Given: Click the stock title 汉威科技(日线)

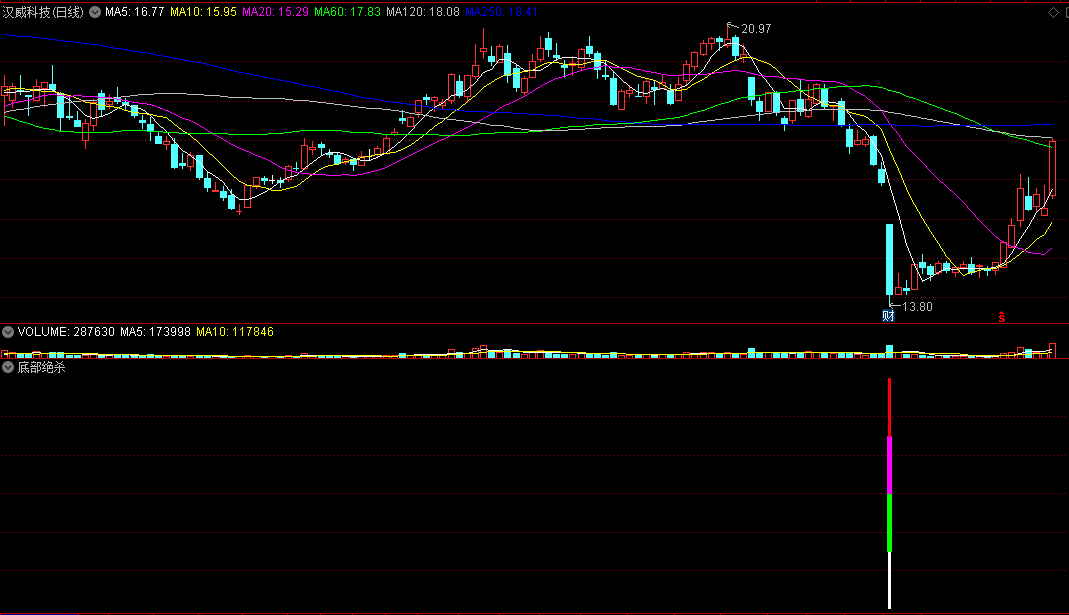Looking at the screenshot, I should point(43,12).
